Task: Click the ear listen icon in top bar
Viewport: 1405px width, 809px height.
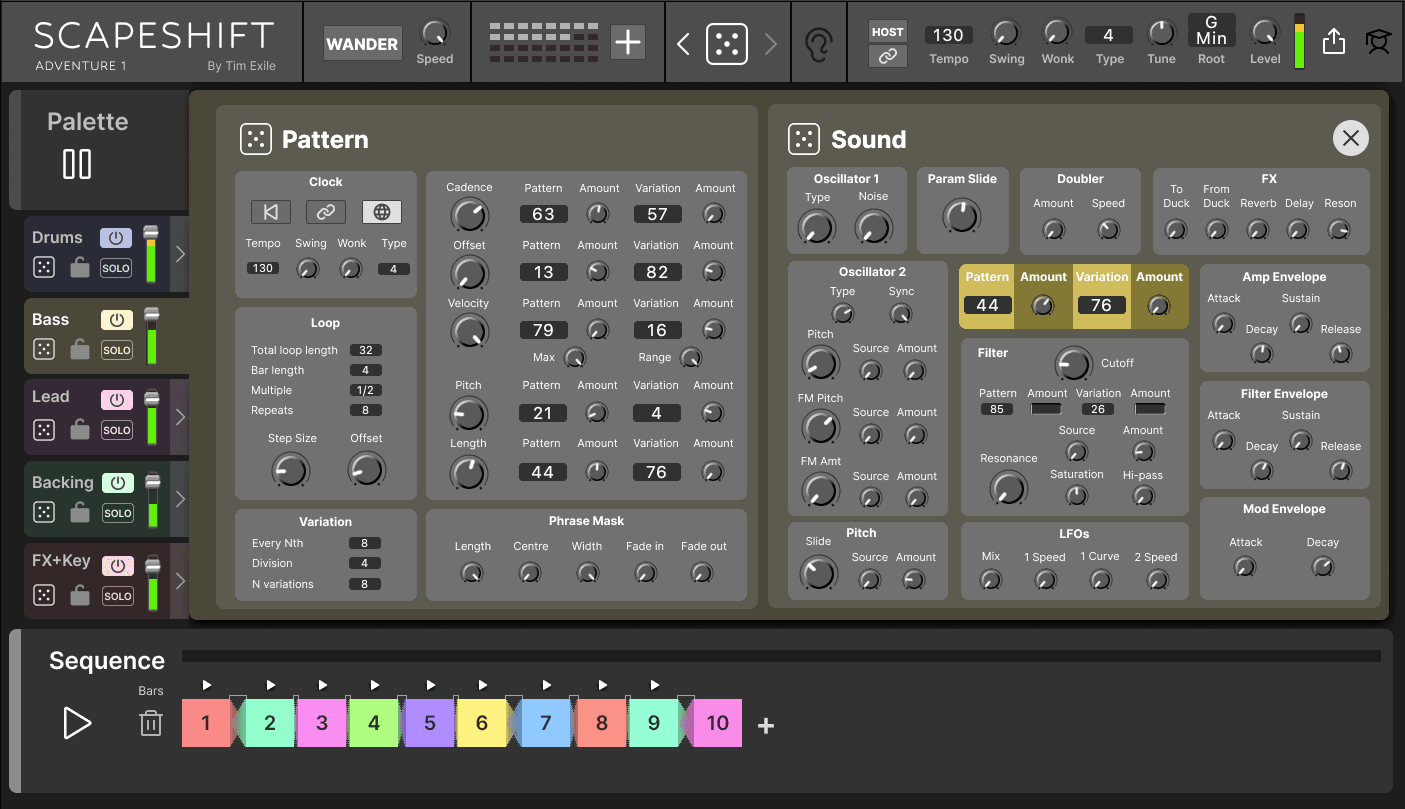Action: pyautogui.click(x=819, y=44)
